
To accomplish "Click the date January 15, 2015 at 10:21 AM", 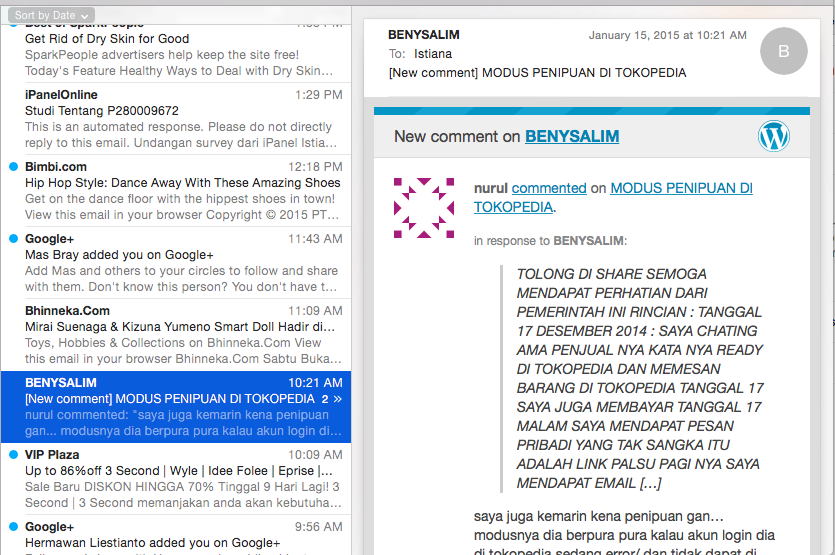I will tap(667, 35).
